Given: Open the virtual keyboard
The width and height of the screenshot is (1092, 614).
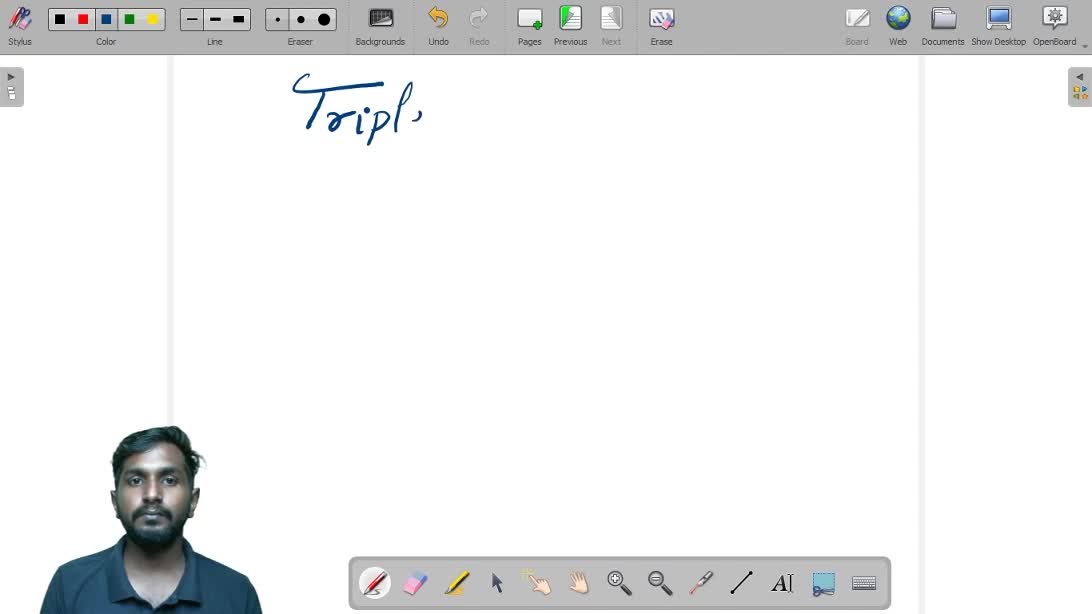Looking at the screenshot, I should click(864, 583).
